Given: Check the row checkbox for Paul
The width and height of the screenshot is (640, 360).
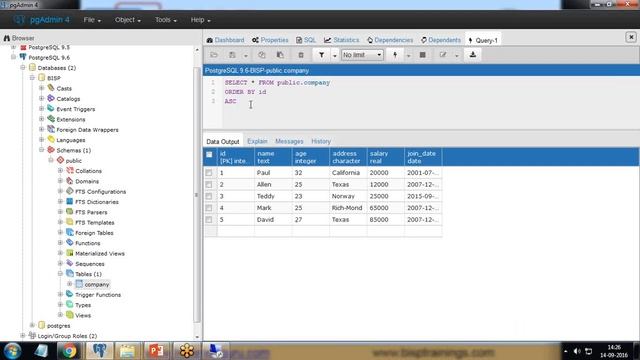Looking at the screenshot, I should [x=209, y=173].
